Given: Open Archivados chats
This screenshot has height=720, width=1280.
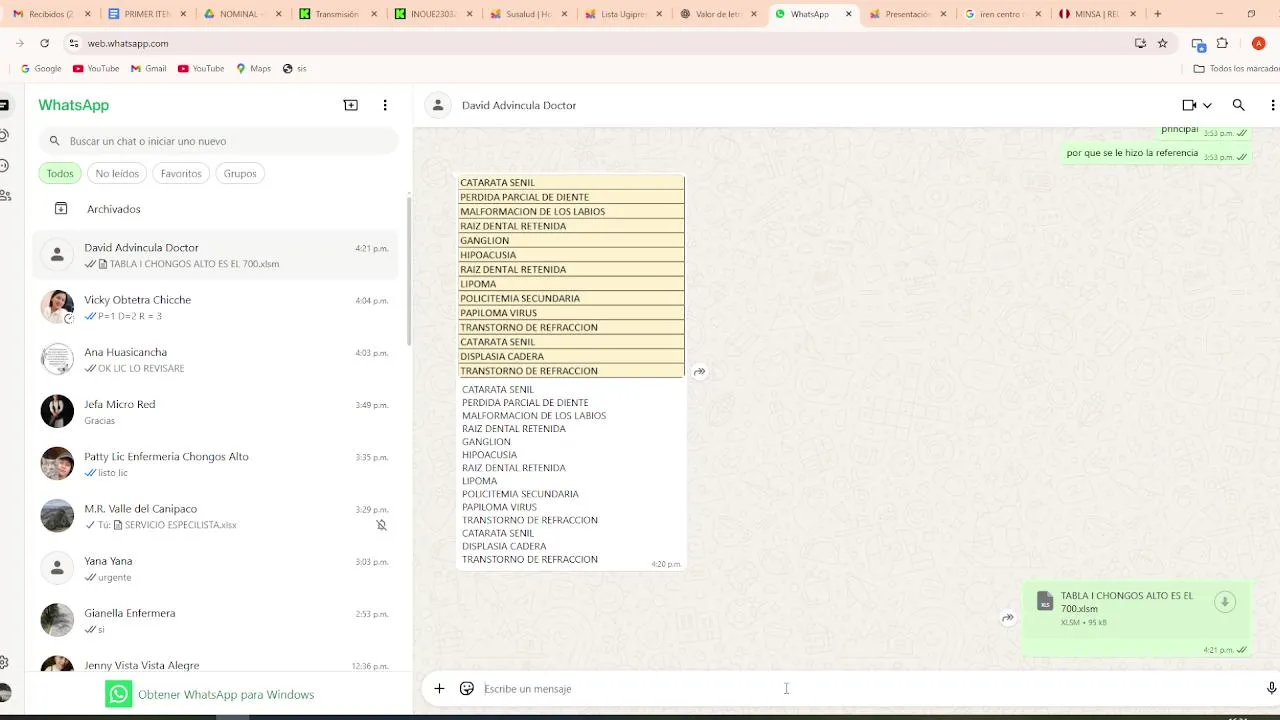Looking at the screenshot, I should [x=216, y=209].
